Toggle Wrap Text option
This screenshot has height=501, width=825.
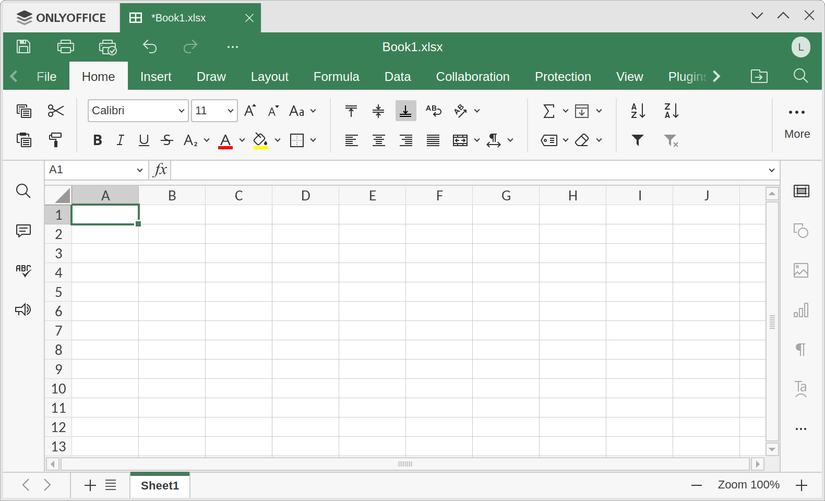click(x=433, y=111)
